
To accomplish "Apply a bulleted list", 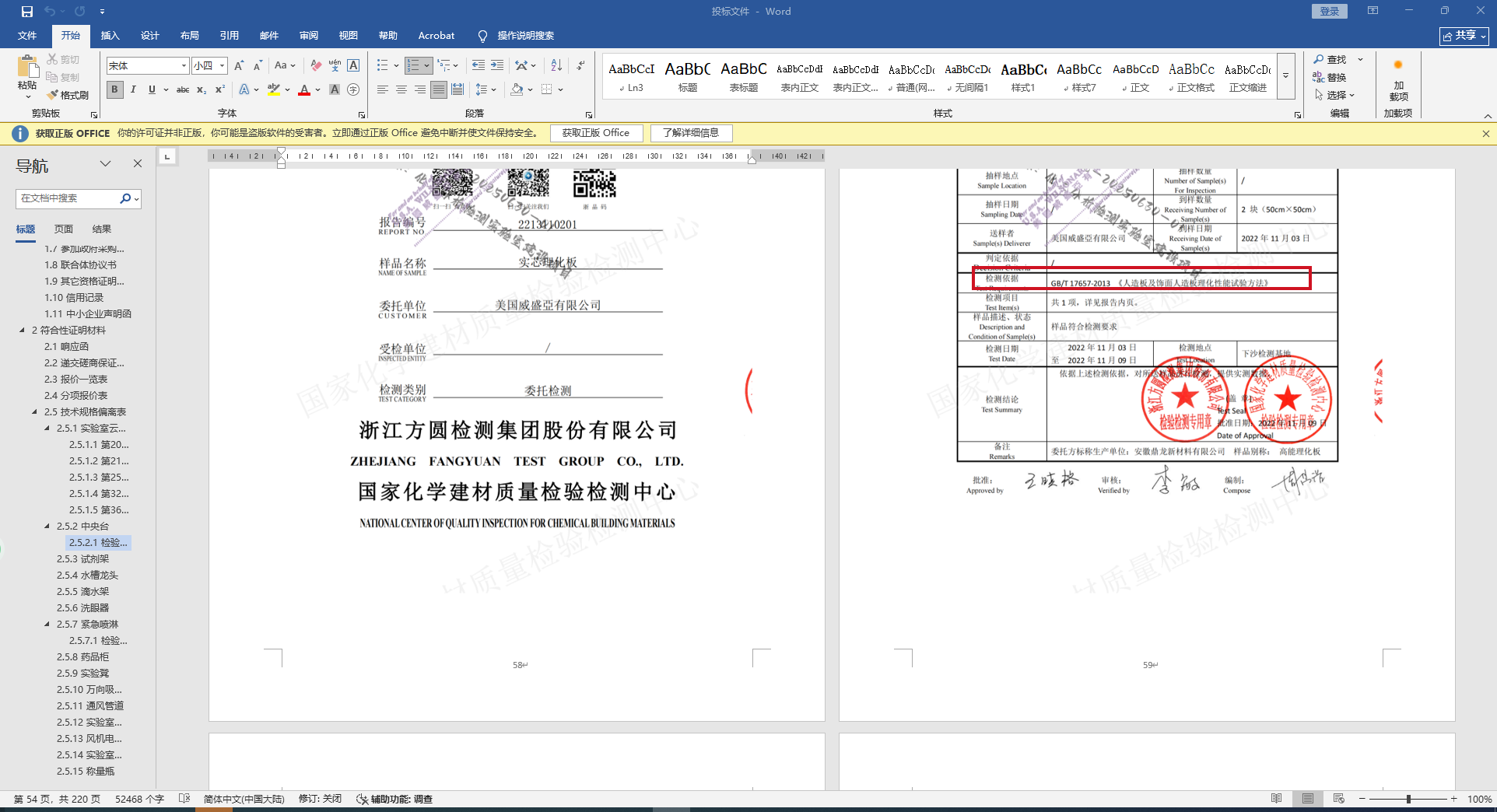I will point(382,66).
